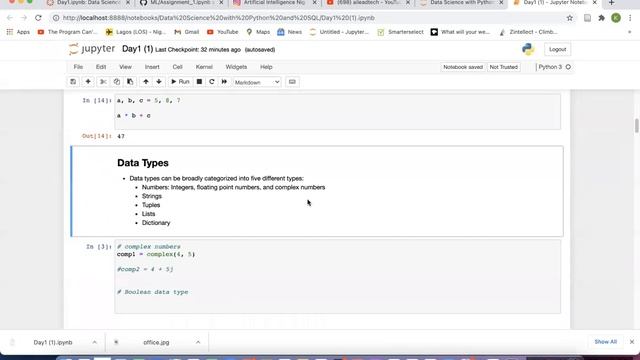Screen dimensions: 640x360
Task: Interrupt the kernel with the stop icon
Action: (199, 82)
